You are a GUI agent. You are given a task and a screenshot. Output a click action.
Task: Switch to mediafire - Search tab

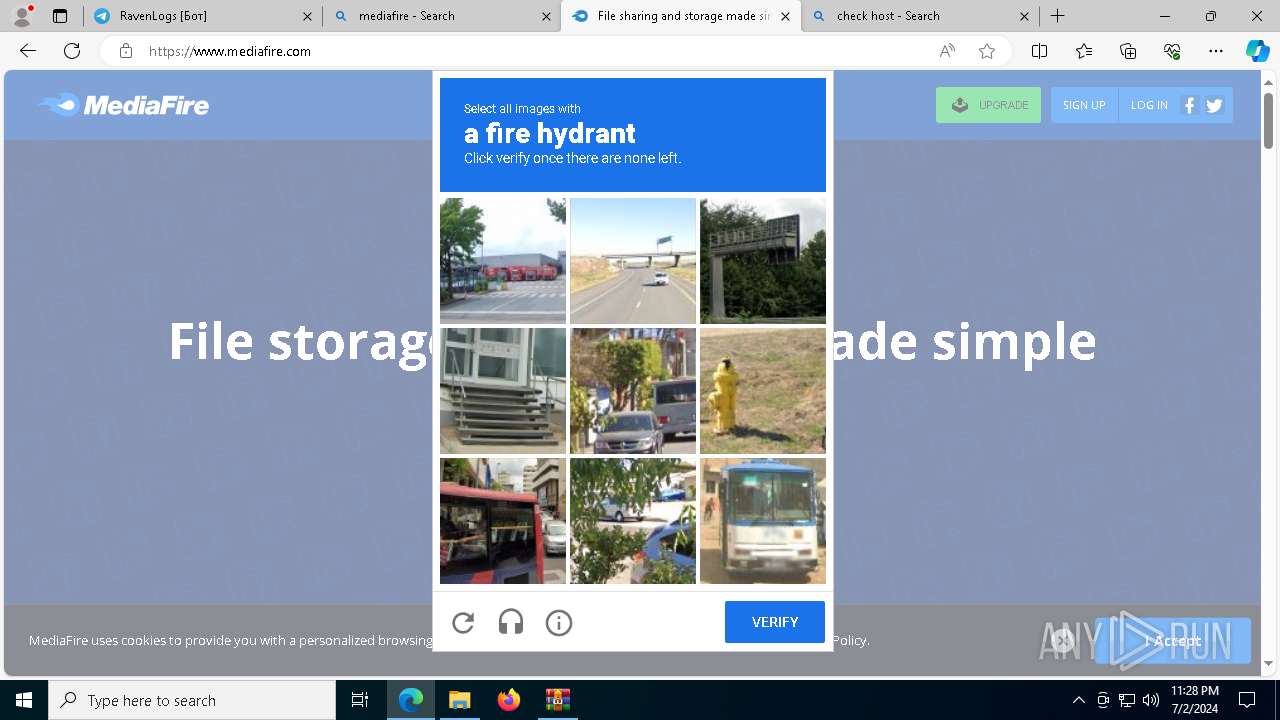point(442,16)
